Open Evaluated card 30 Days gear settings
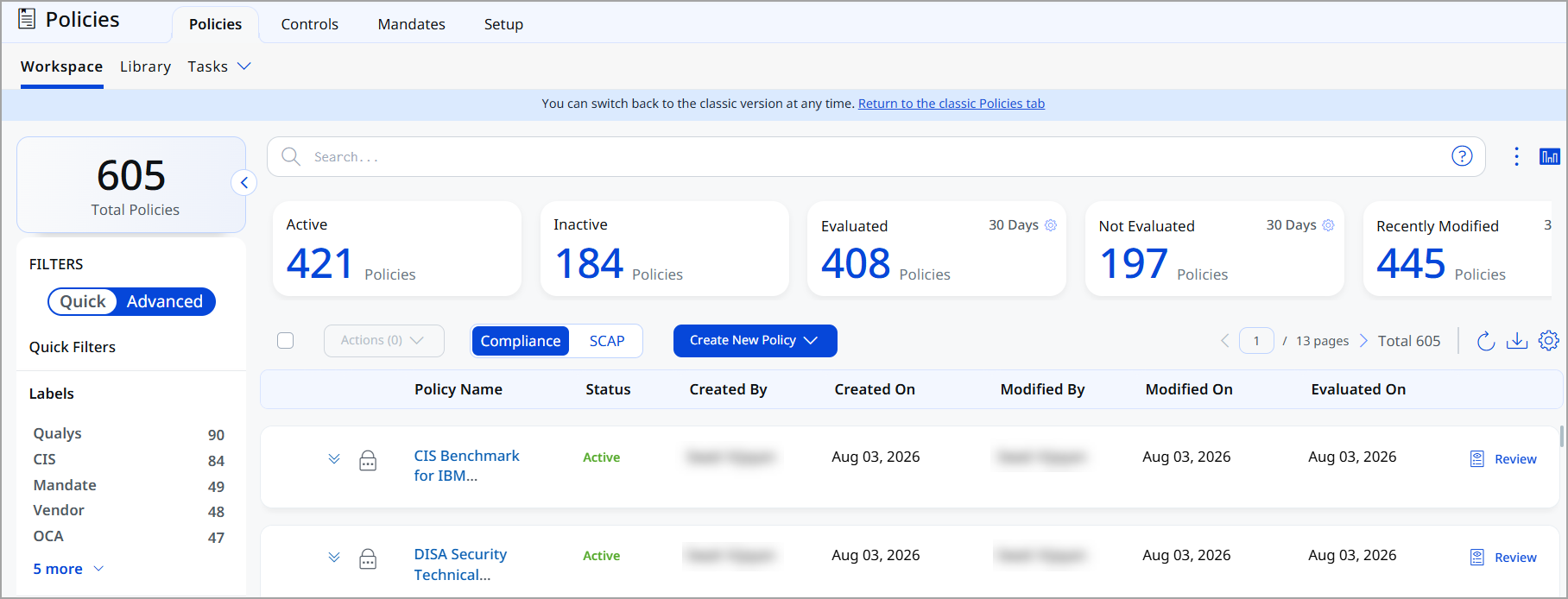The image size is (1568, 599). [1051, 224]
